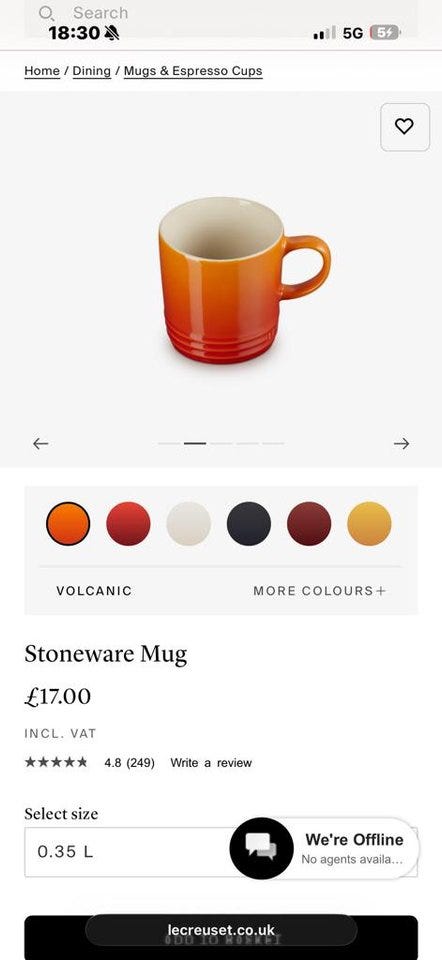Go to previous product image arrow
Image resolution: width=442 pixels, height=960 pixels.
coord(40,443)
